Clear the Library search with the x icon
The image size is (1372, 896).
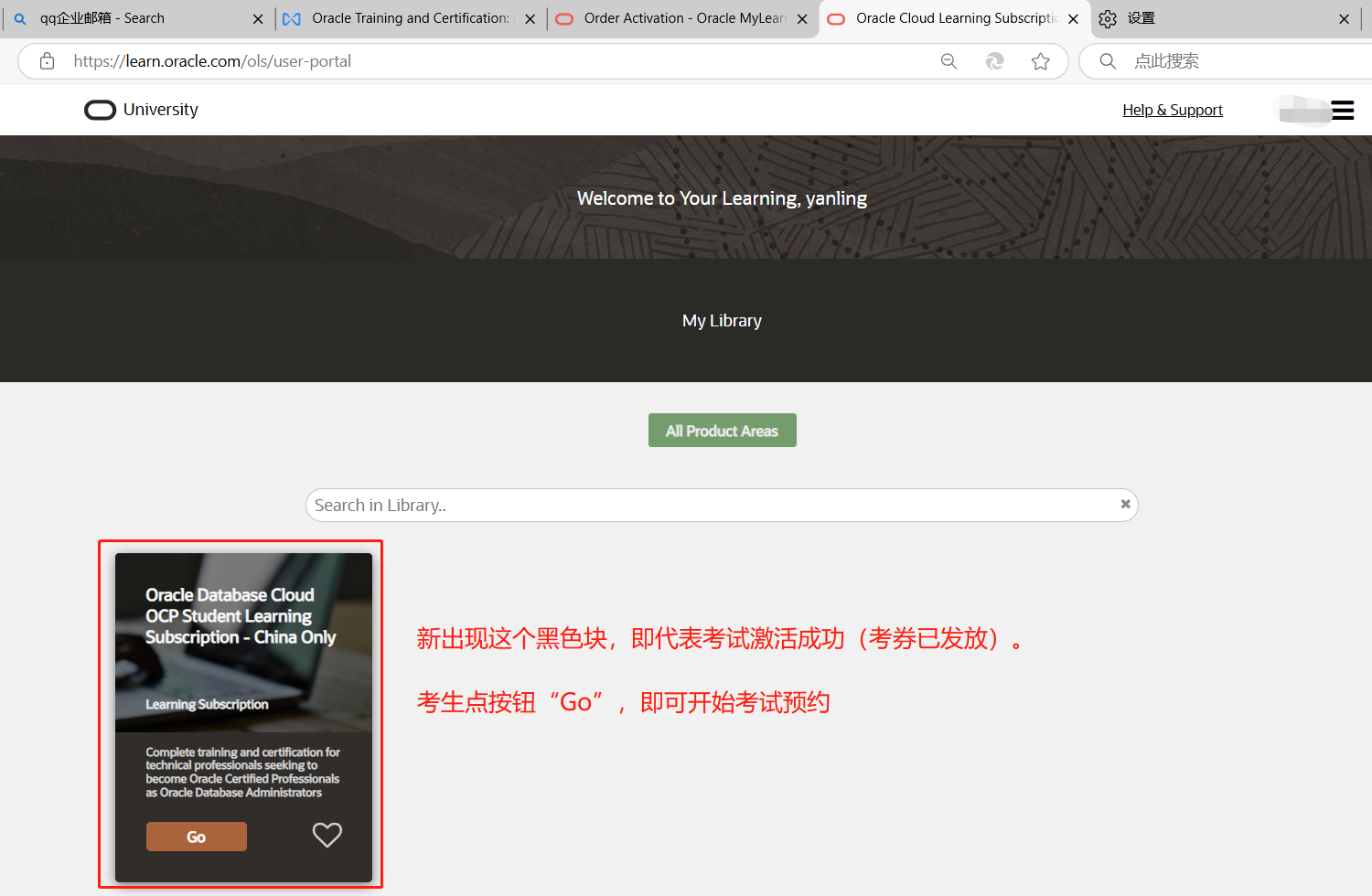tap(1125, 504)
